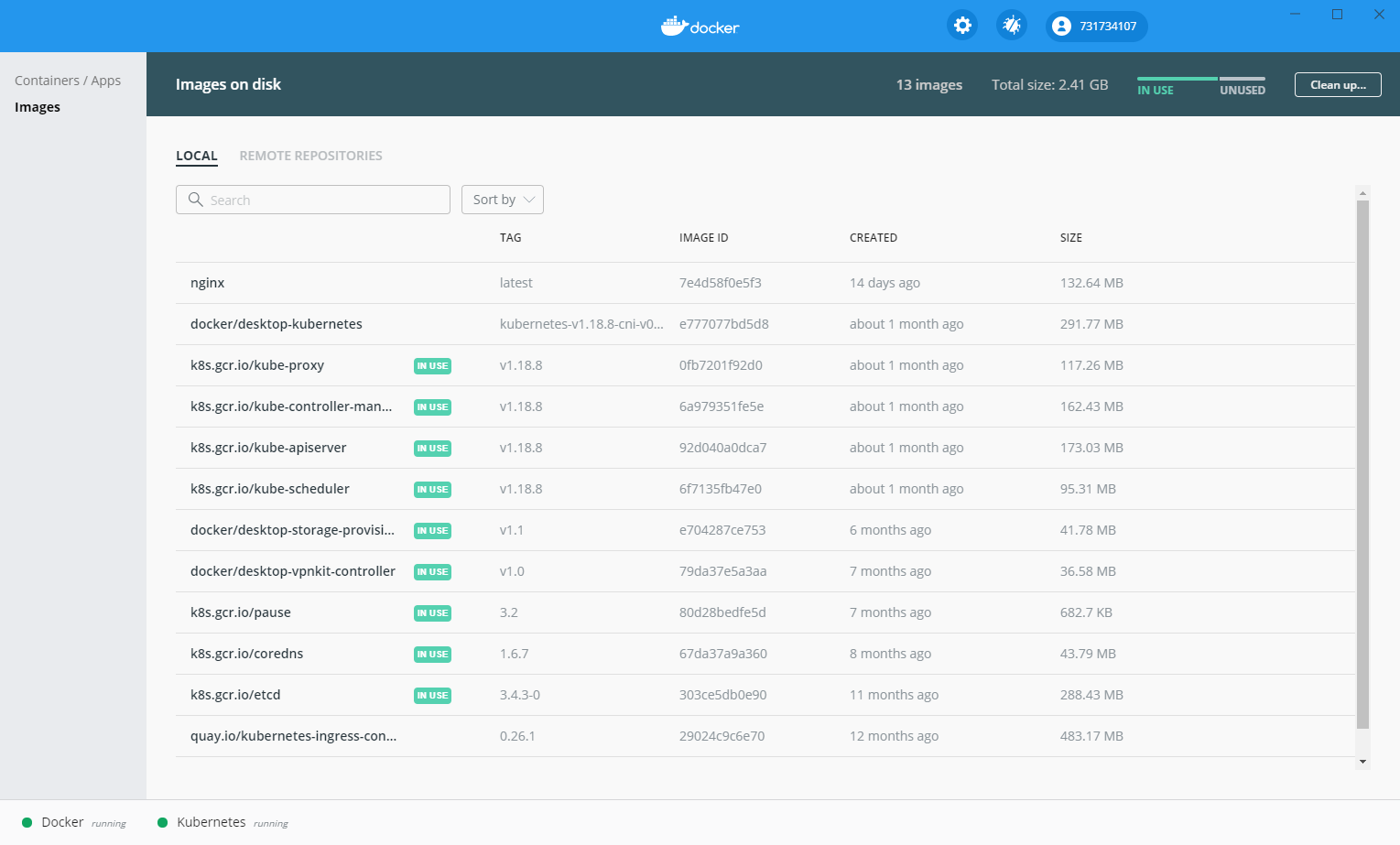Click the scrollbar down arrow
The width and height of the screenshot is (1400, 845).
pos(1362,762)
